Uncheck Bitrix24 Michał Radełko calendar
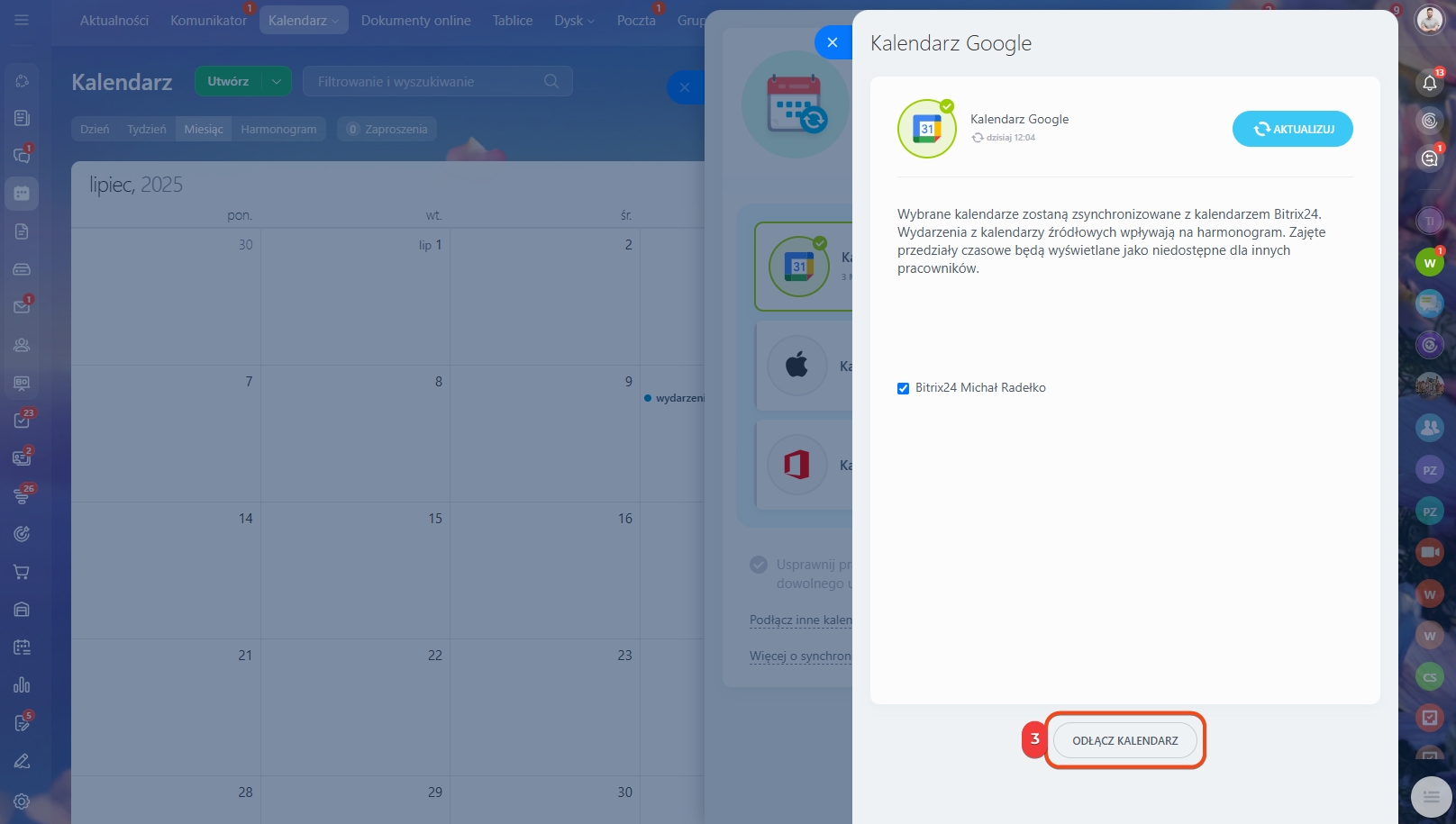Image resolution: width=1456 pixels, height=824 pixels. click(x=903, y=388)
